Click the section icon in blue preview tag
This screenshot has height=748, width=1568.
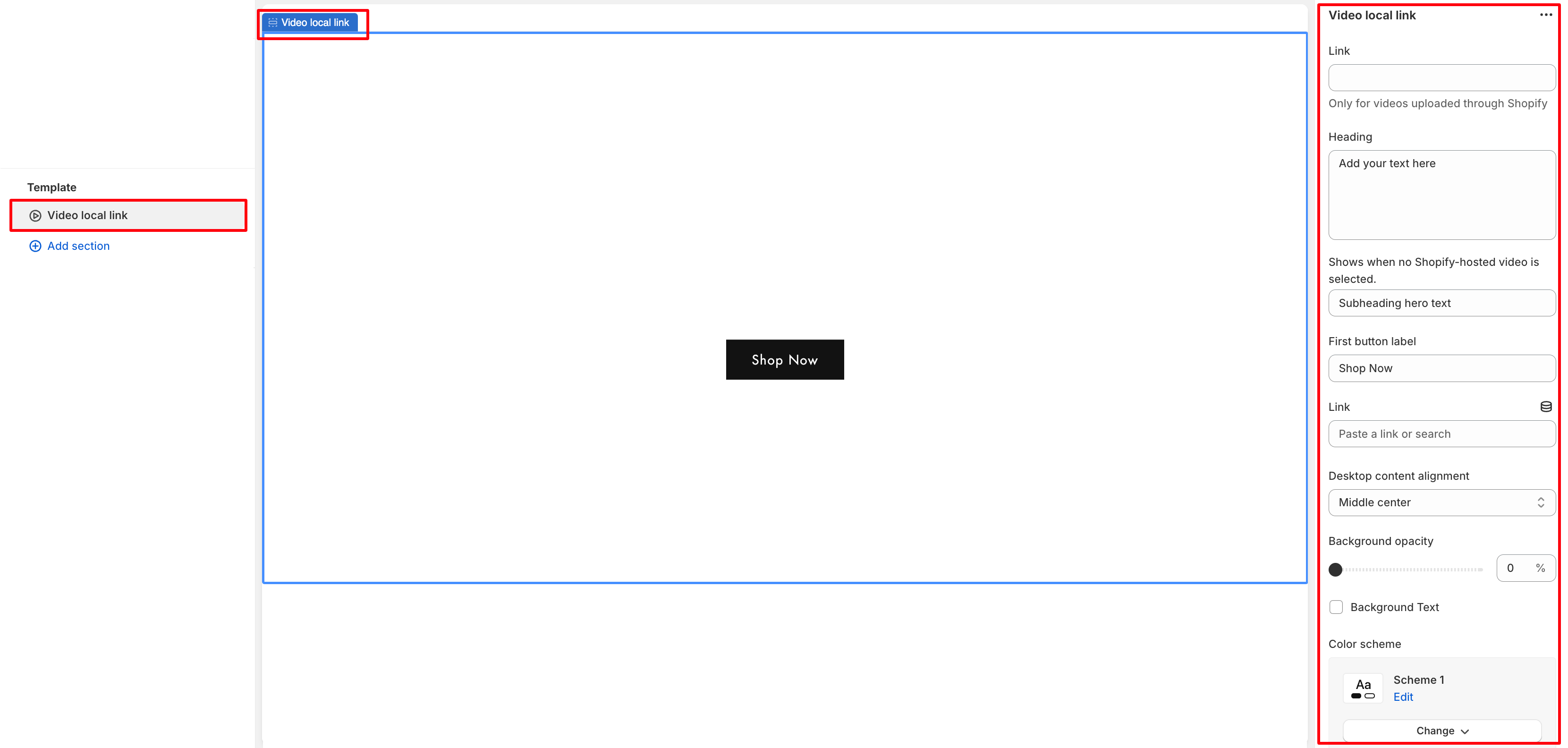click(x=273, y=23)
